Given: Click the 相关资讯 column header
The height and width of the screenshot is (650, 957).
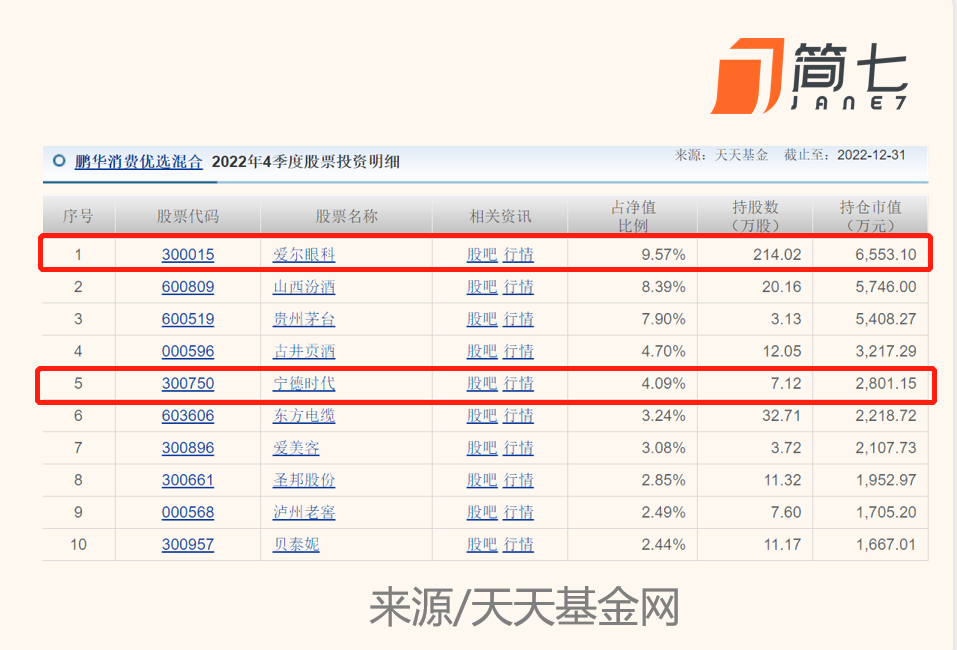Looking at the screenshot, I should [x=500, y=216].
